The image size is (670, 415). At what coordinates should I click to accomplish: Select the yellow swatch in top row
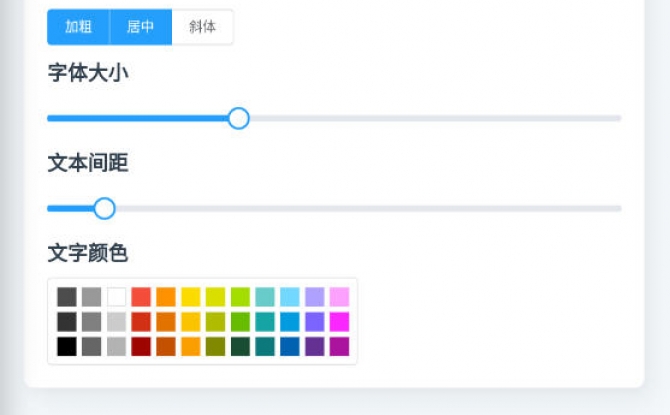191,297
